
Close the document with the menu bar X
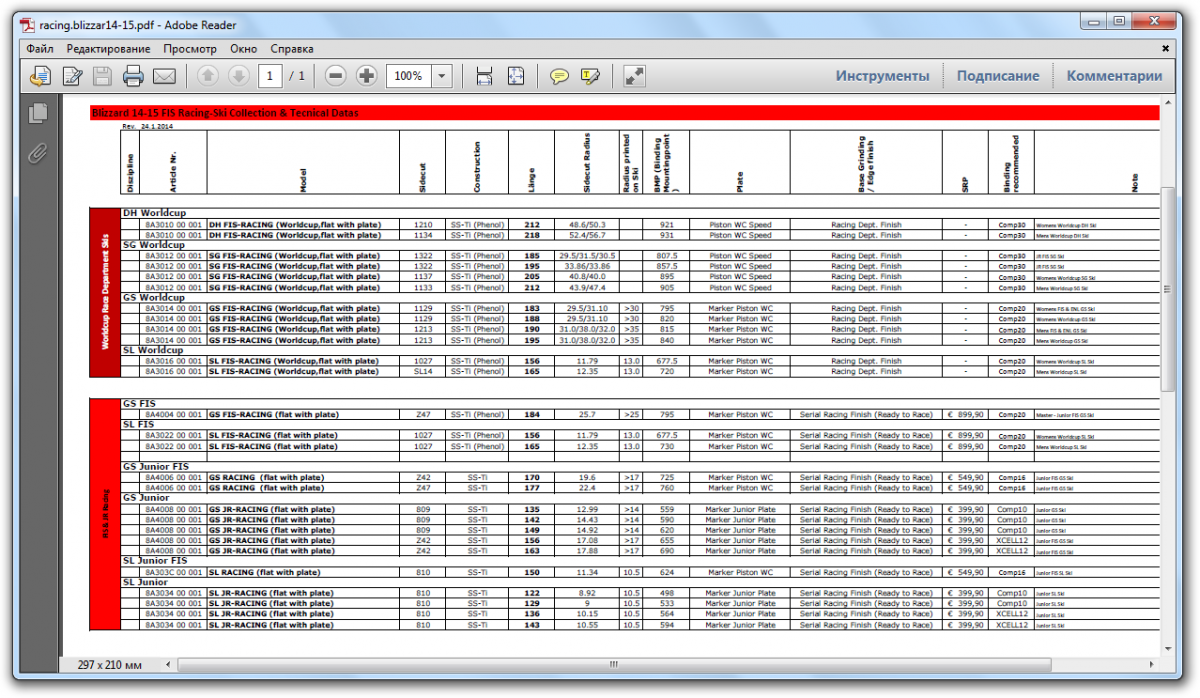[1165, 48]
